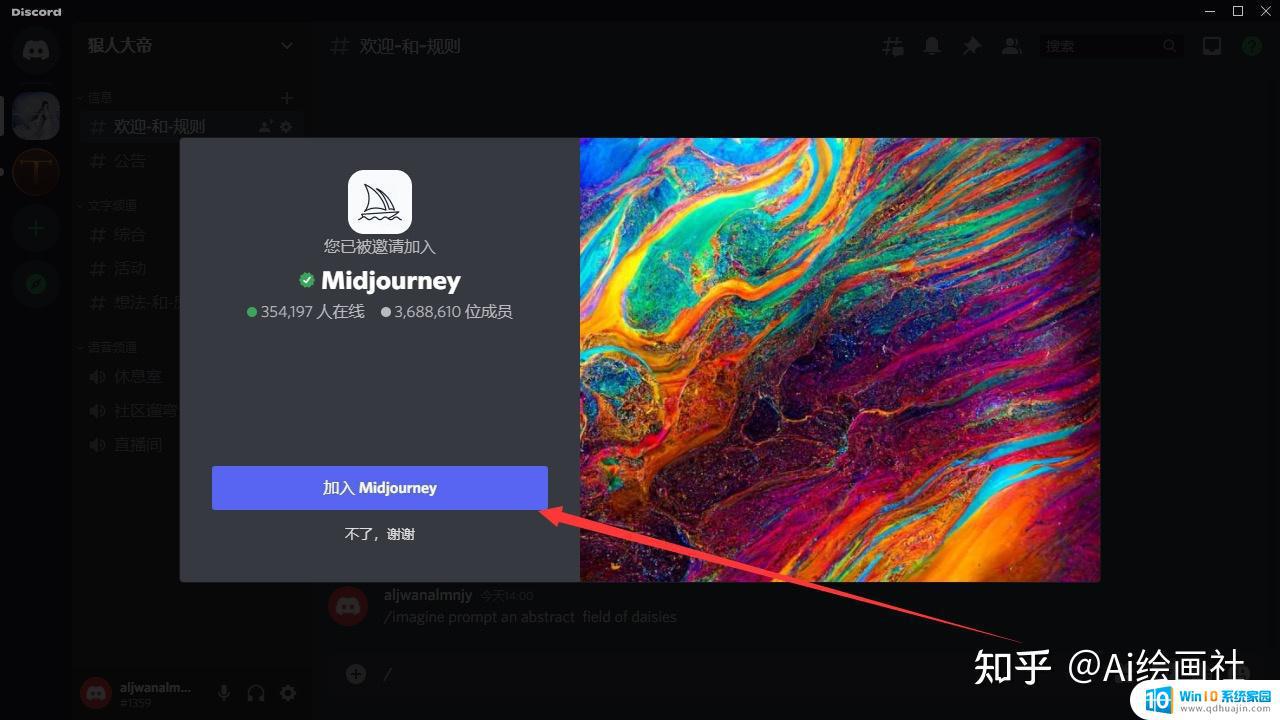The width and height of the screenshot is (1280, 720).
Task: Click the create invite icon on 欢迎-和-规则
Action: coord(265,127)
